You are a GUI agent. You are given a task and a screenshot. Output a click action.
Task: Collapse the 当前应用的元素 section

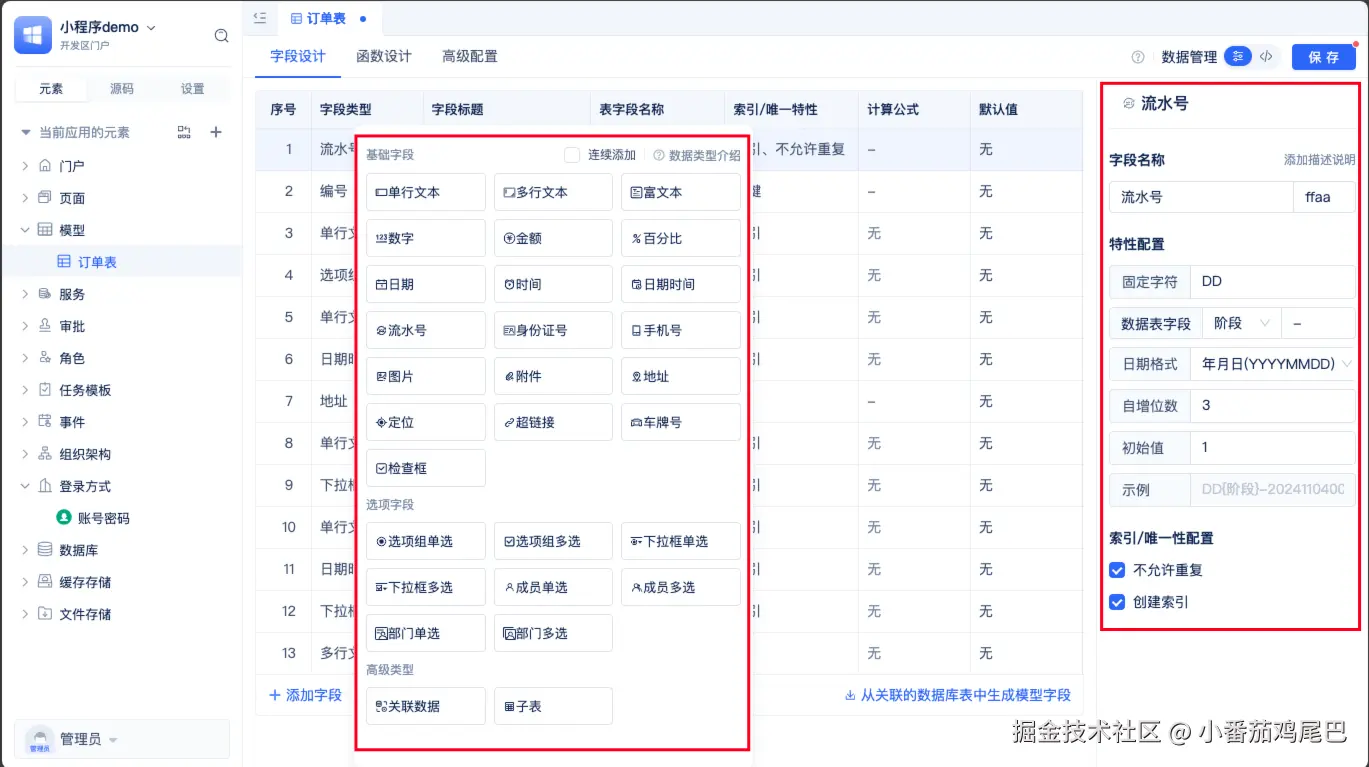point(26,132)
